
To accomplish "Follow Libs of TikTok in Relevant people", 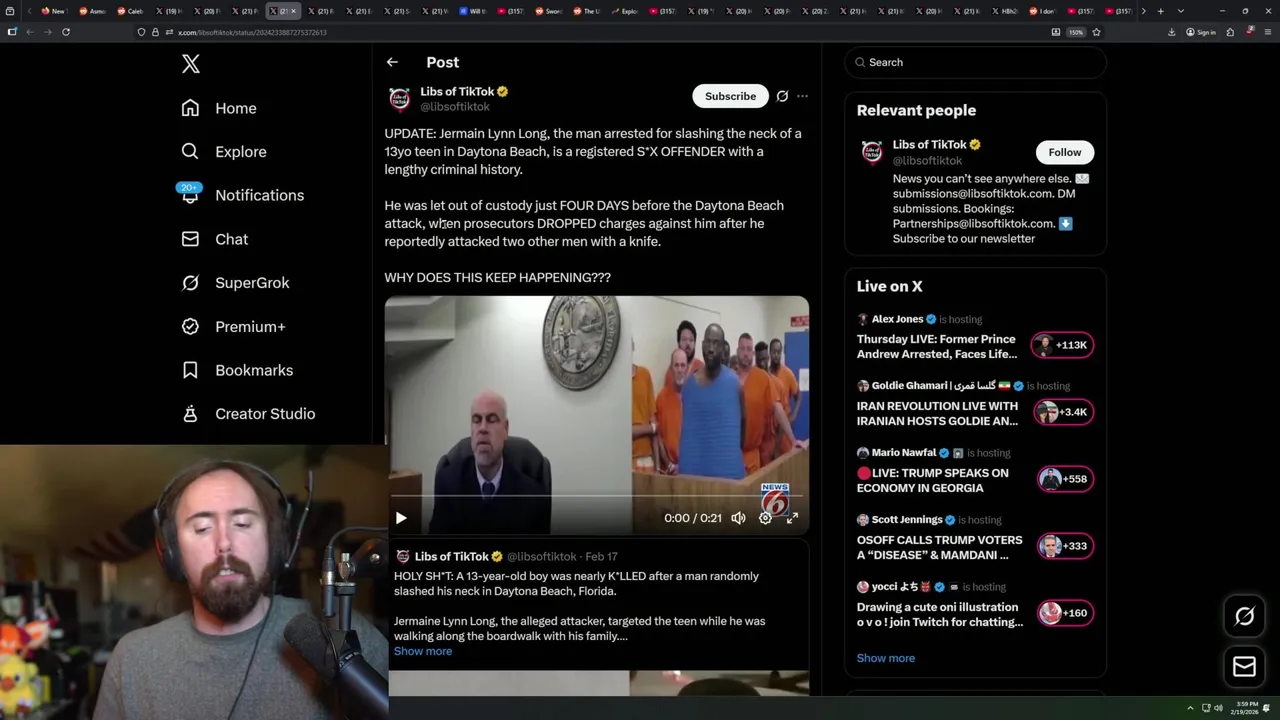I will click(1065, 152).
